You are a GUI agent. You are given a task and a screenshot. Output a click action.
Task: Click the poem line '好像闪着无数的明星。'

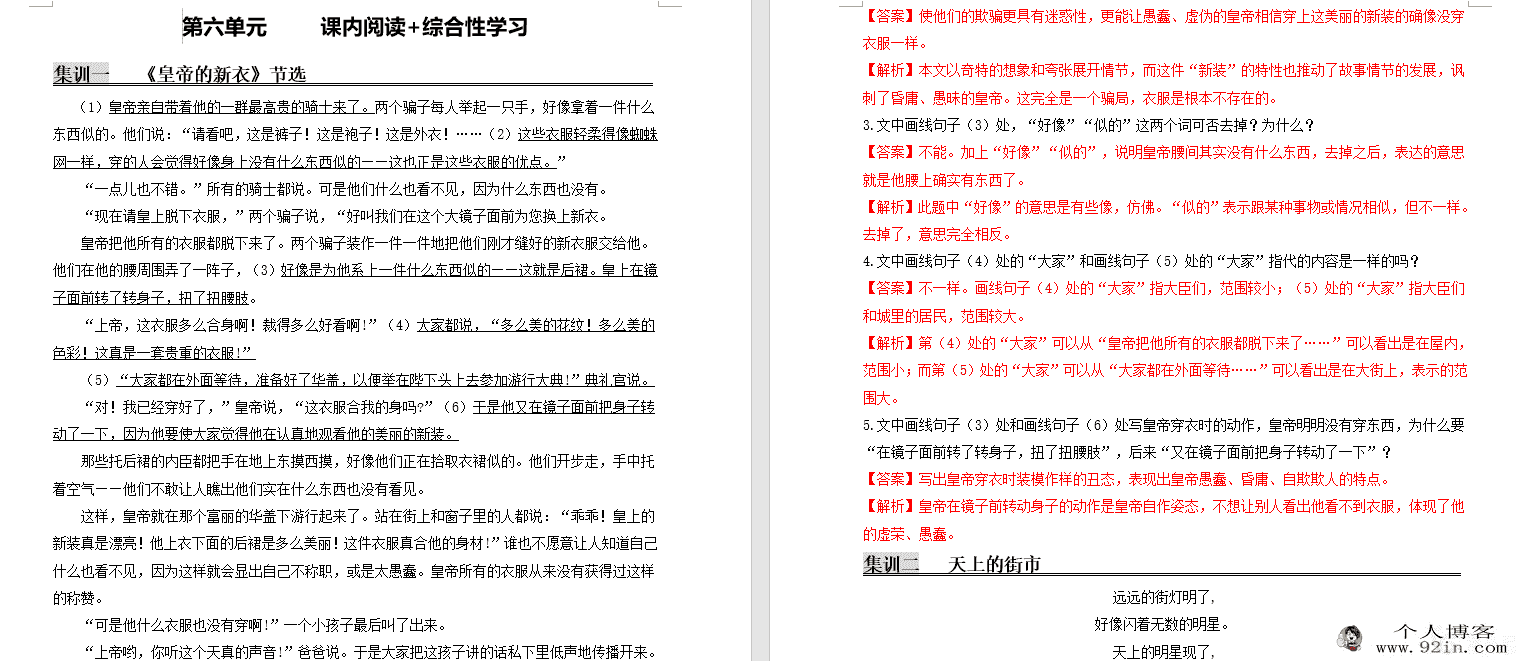click(1162, 625)
